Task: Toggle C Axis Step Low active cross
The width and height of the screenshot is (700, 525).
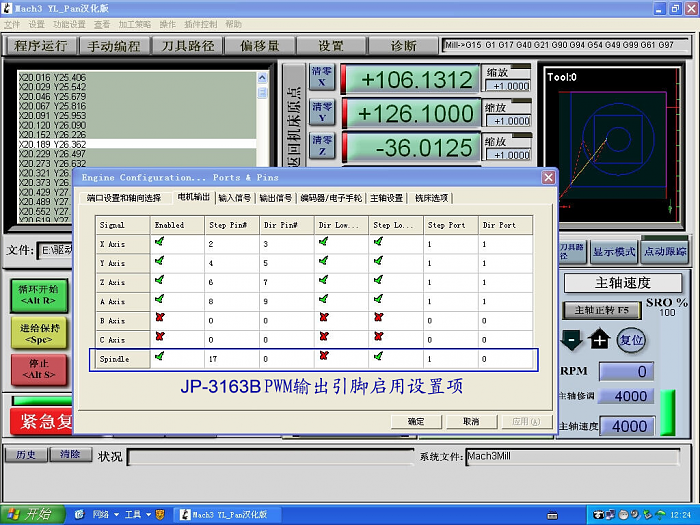Action: pos(379,337)
